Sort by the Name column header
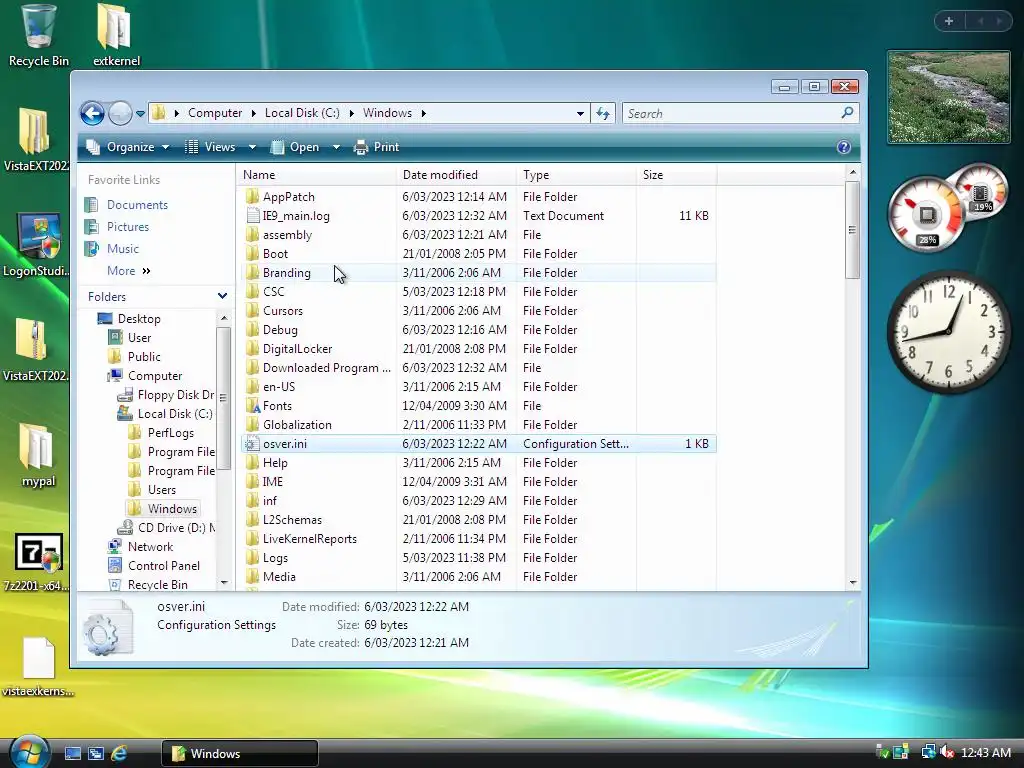 tap(317, 175)
